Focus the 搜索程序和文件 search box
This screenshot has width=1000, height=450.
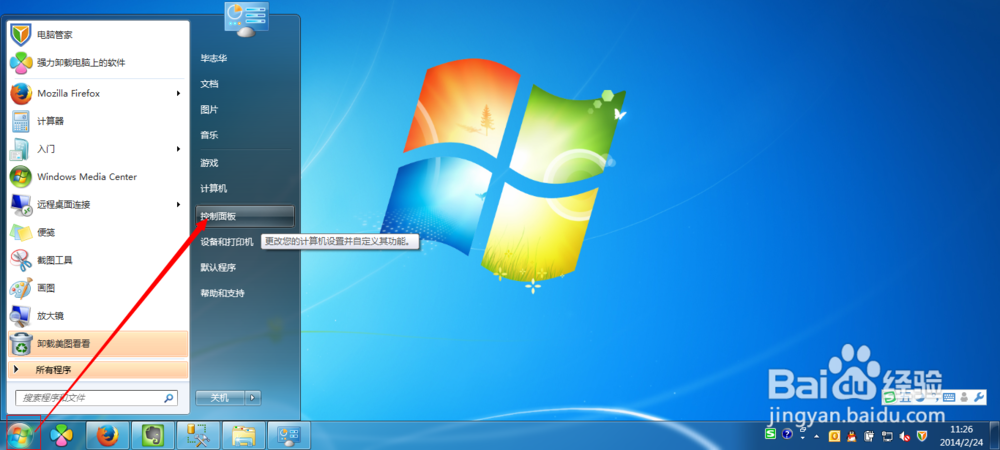(96, 398)
